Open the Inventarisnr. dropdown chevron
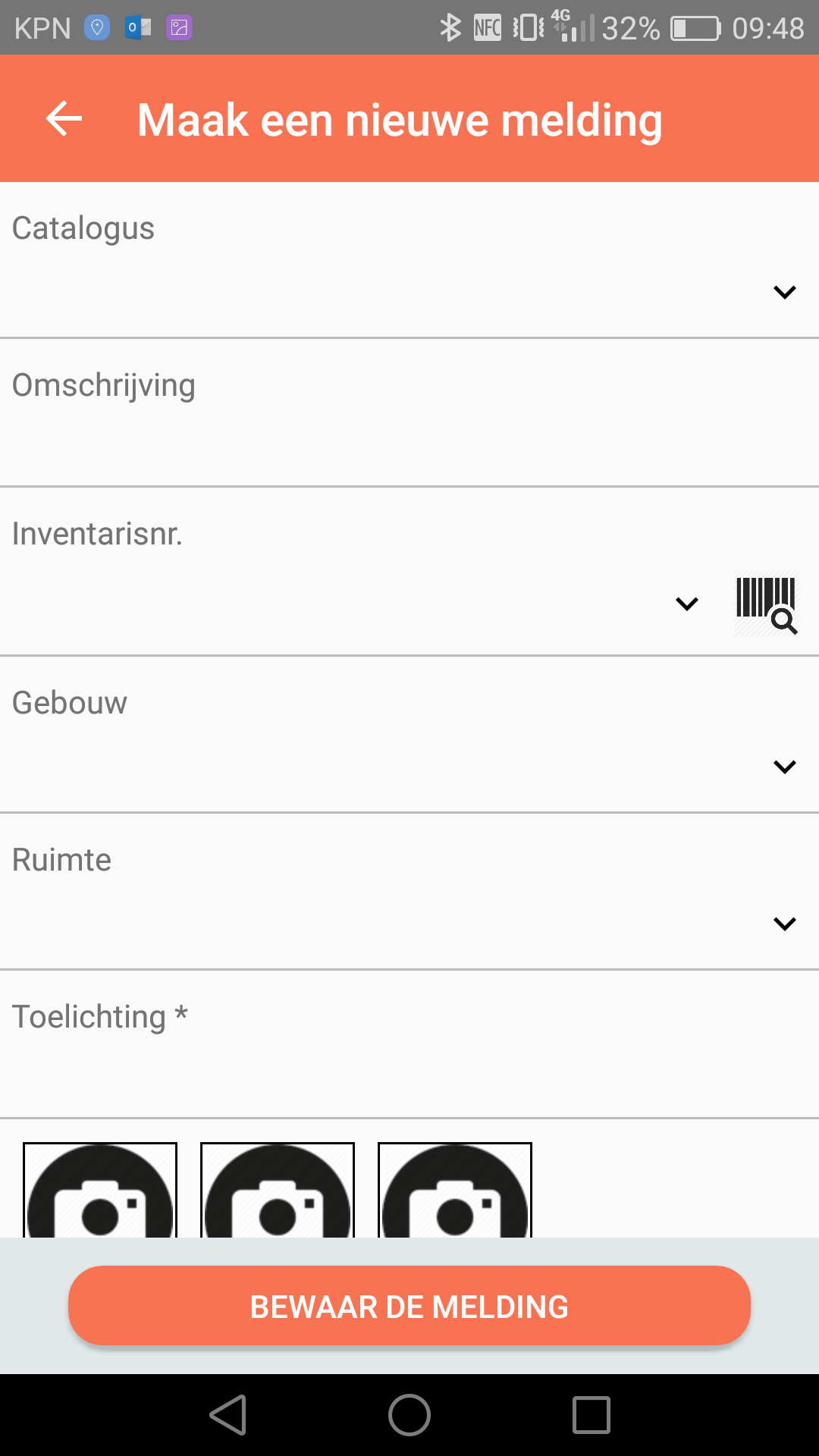Image resolution: width=819 pixels, height=1456 pixels. pos(687,604)
